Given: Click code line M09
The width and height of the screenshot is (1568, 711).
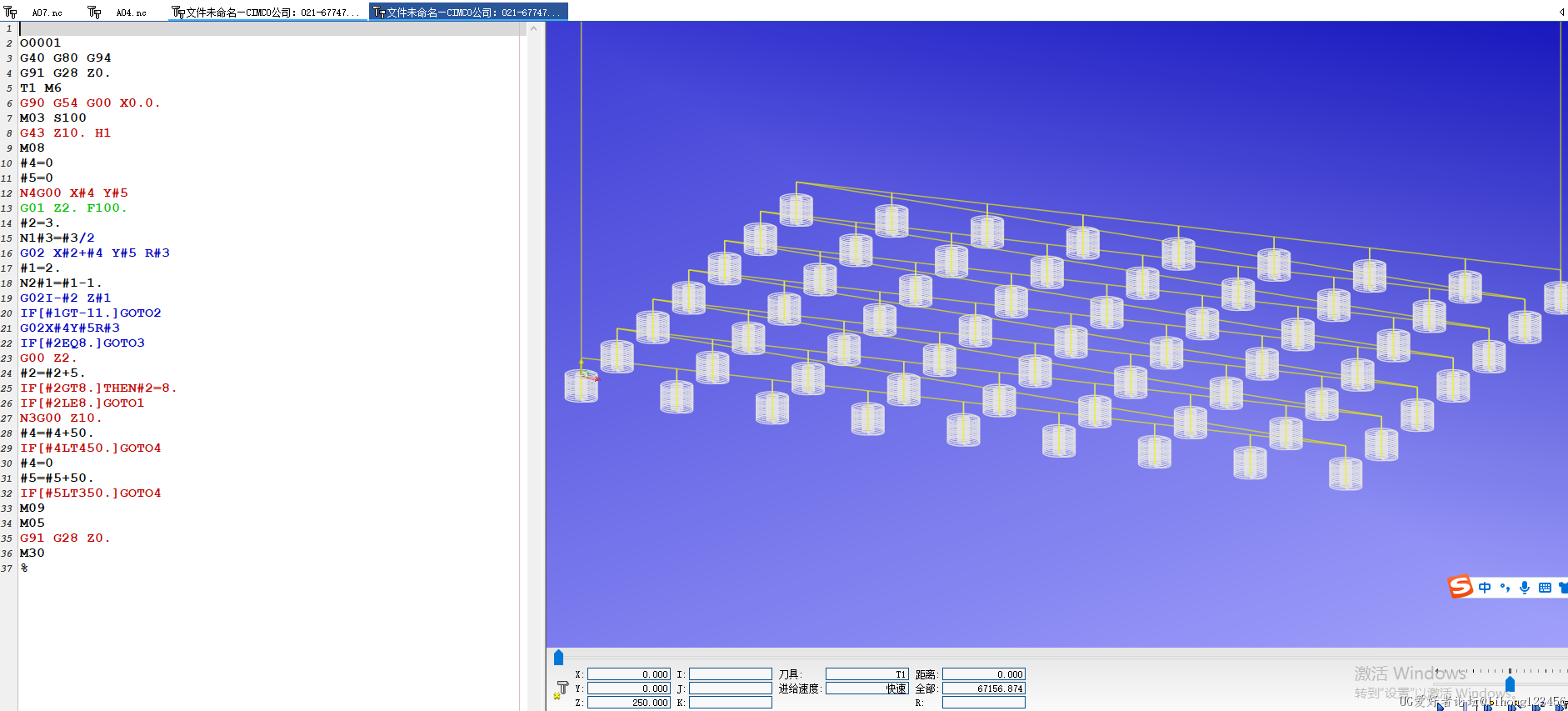Looking at the screenshot, I should coord(32,508).
